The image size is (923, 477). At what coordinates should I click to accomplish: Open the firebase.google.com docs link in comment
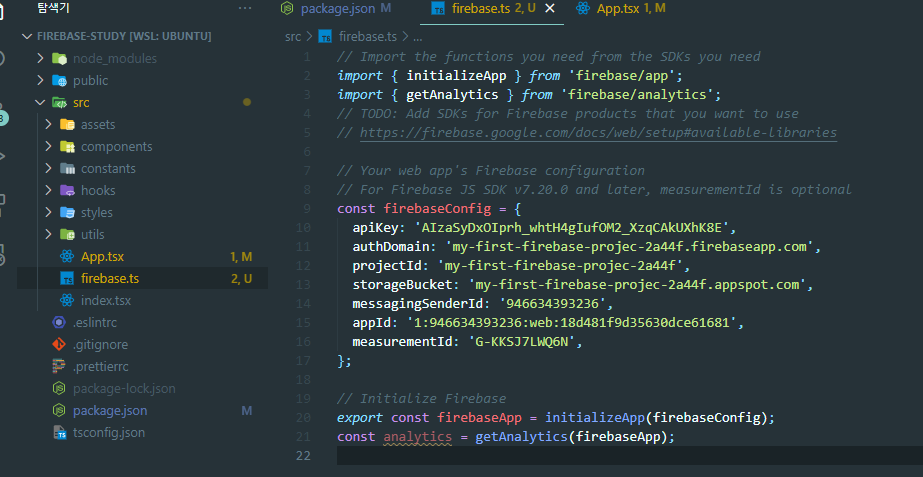tap(598, 132)
